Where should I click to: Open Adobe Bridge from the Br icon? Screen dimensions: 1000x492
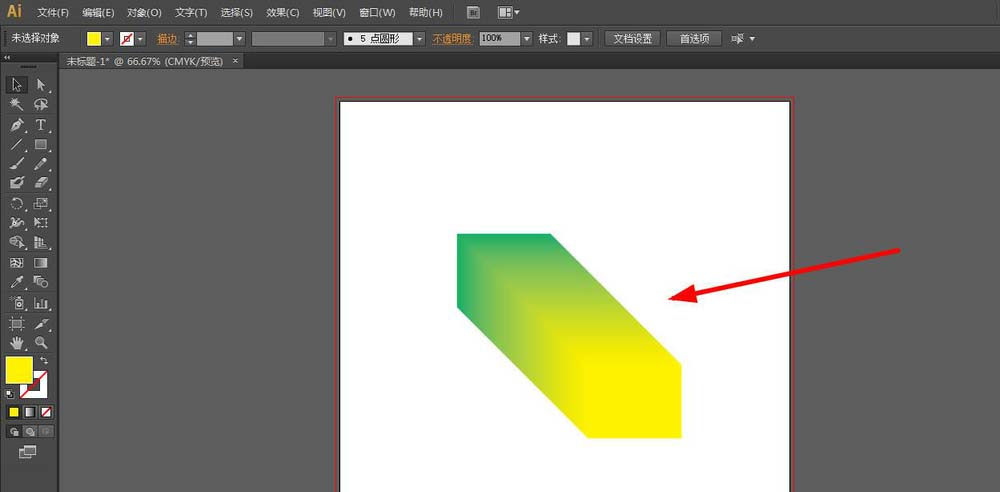point(474,13)
